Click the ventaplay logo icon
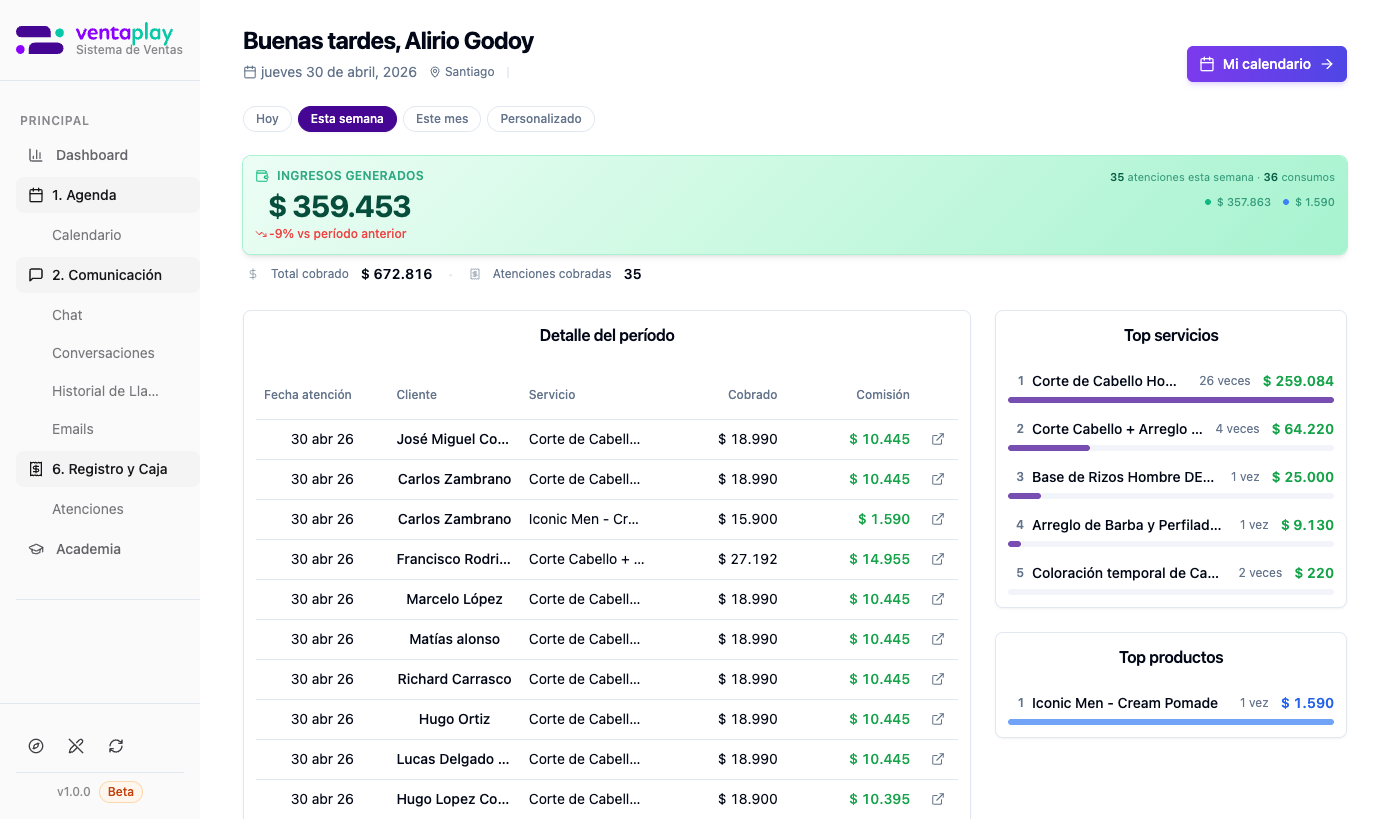Viewport: 1390px width, 819px height. (x=40, y=40)
